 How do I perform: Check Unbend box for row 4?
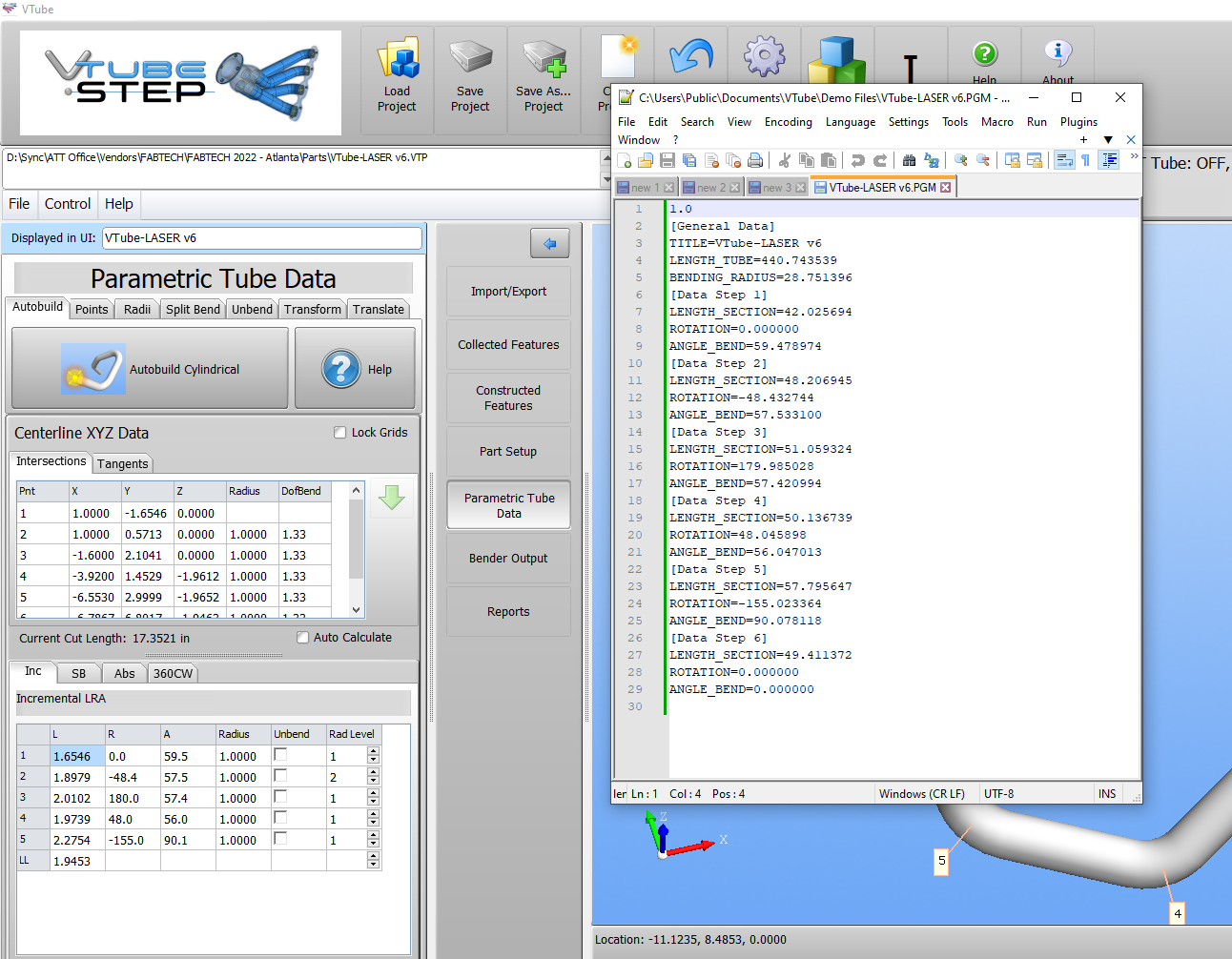[280, 817]
